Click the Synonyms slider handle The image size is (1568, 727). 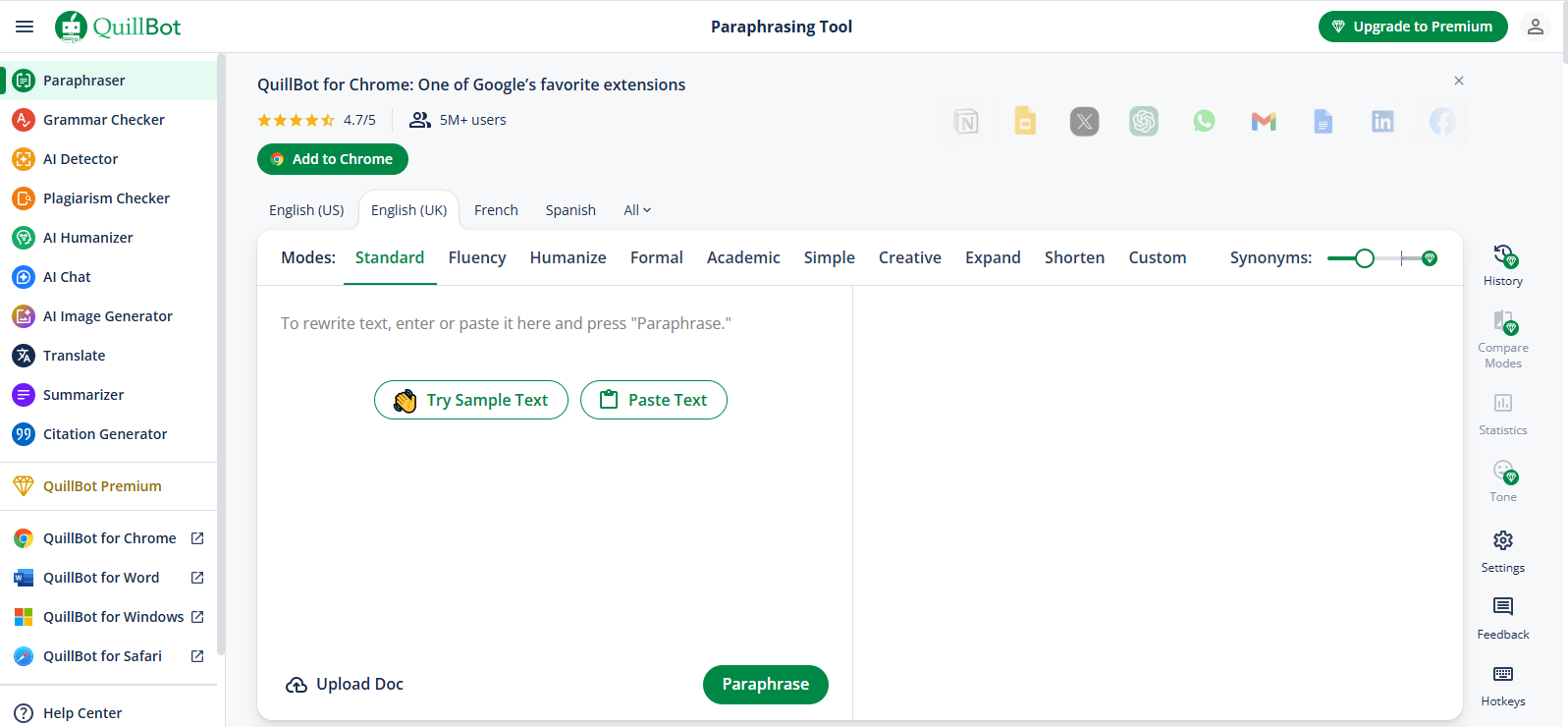1365,258
